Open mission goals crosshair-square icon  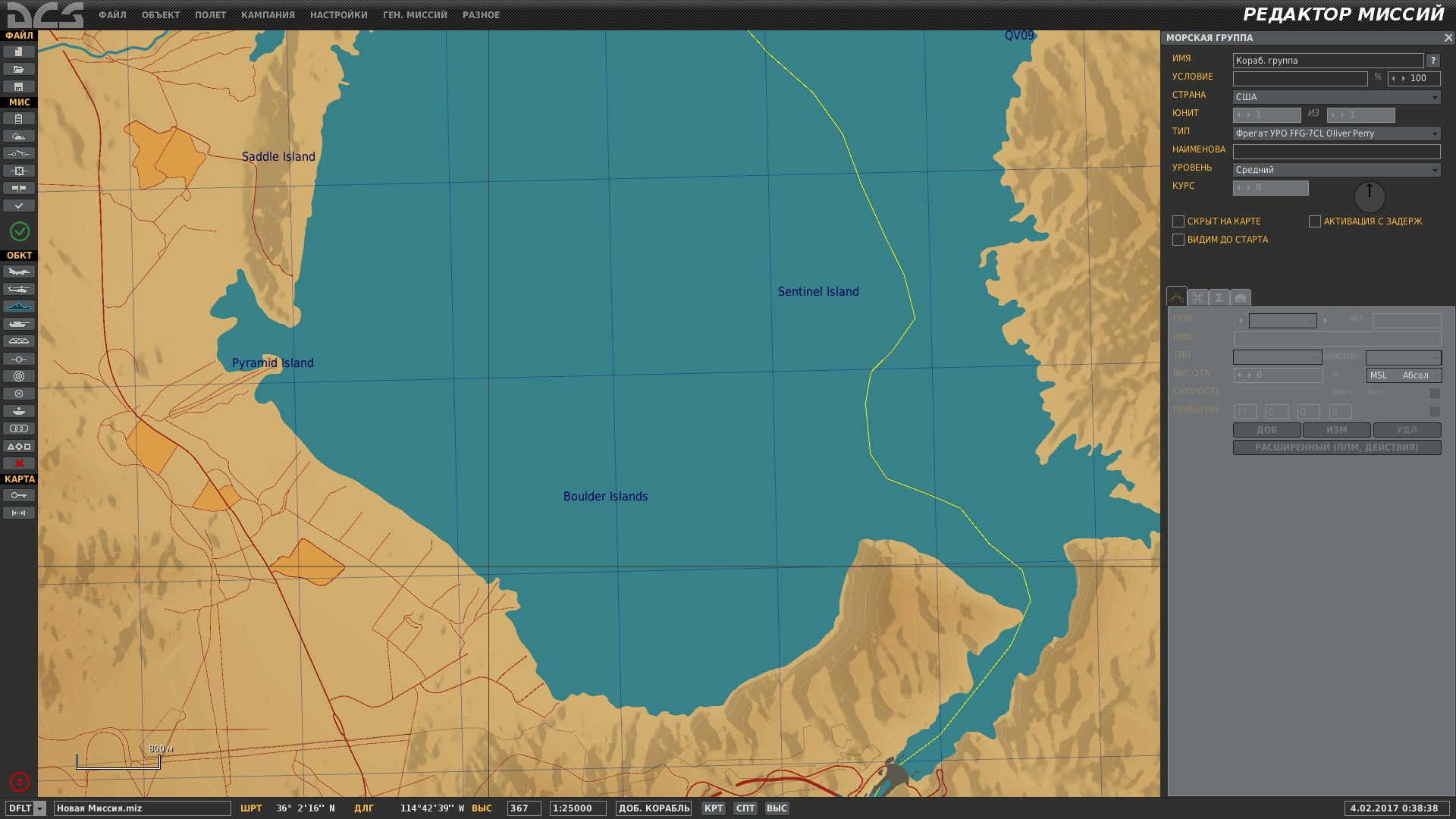pyautogui.click(x=19, y=171)
